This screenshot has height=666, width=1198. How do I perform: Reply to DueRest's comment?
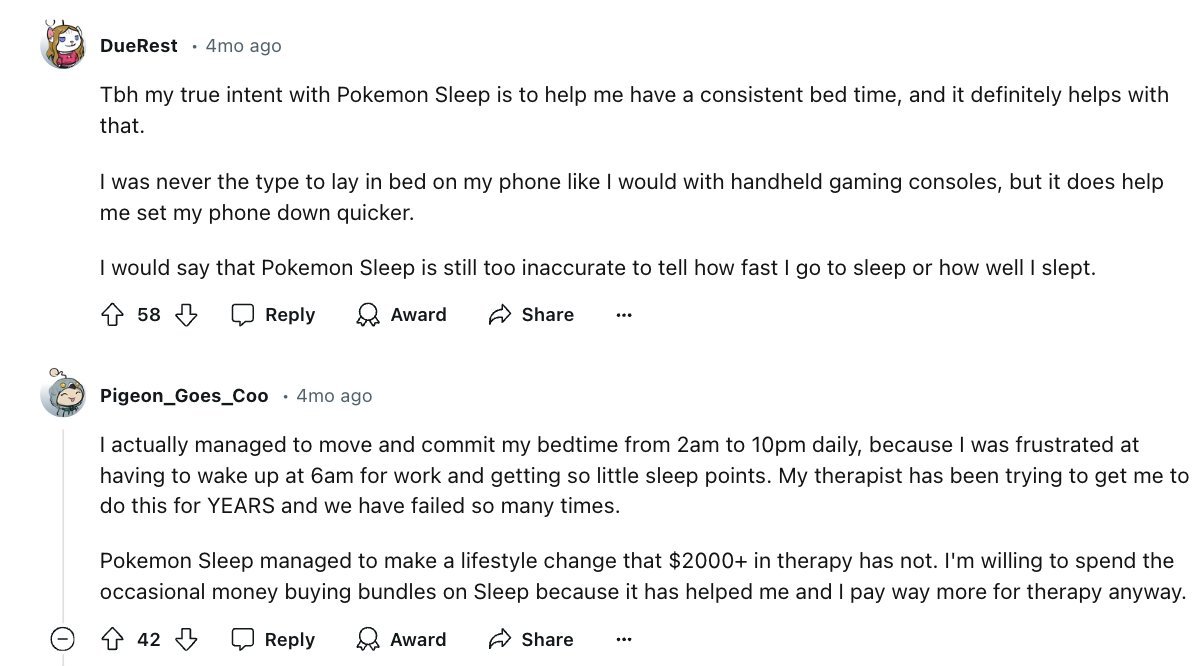click(273, 315)
